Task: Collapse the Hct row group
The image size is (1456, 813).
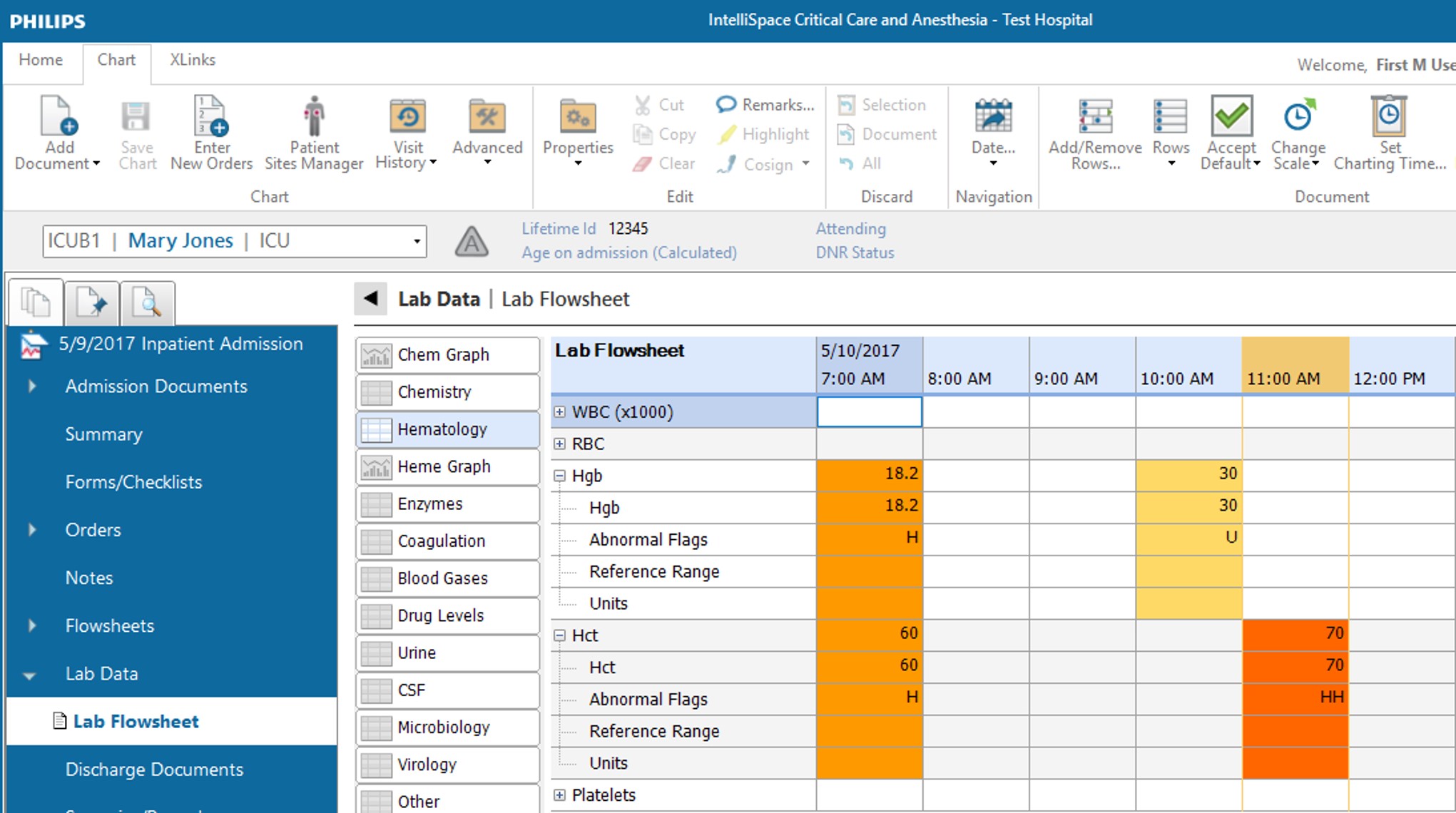Action: [560, 635]
